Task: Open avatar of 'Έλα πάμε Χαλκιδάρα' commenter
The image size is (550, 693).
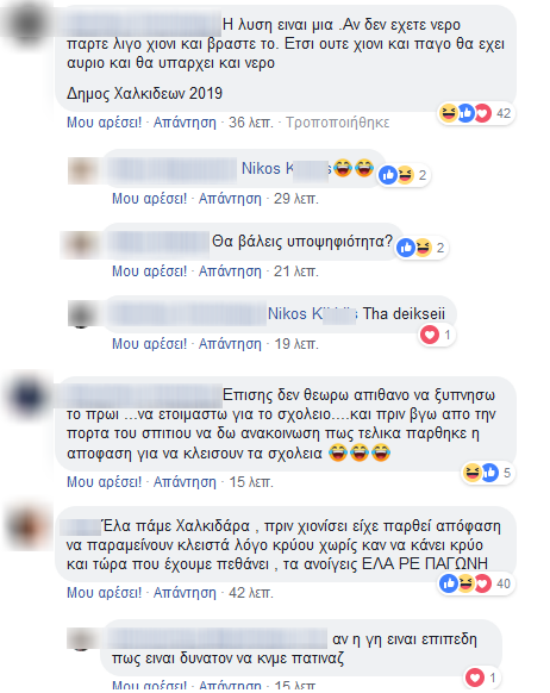Action: [x=28, y=527]
